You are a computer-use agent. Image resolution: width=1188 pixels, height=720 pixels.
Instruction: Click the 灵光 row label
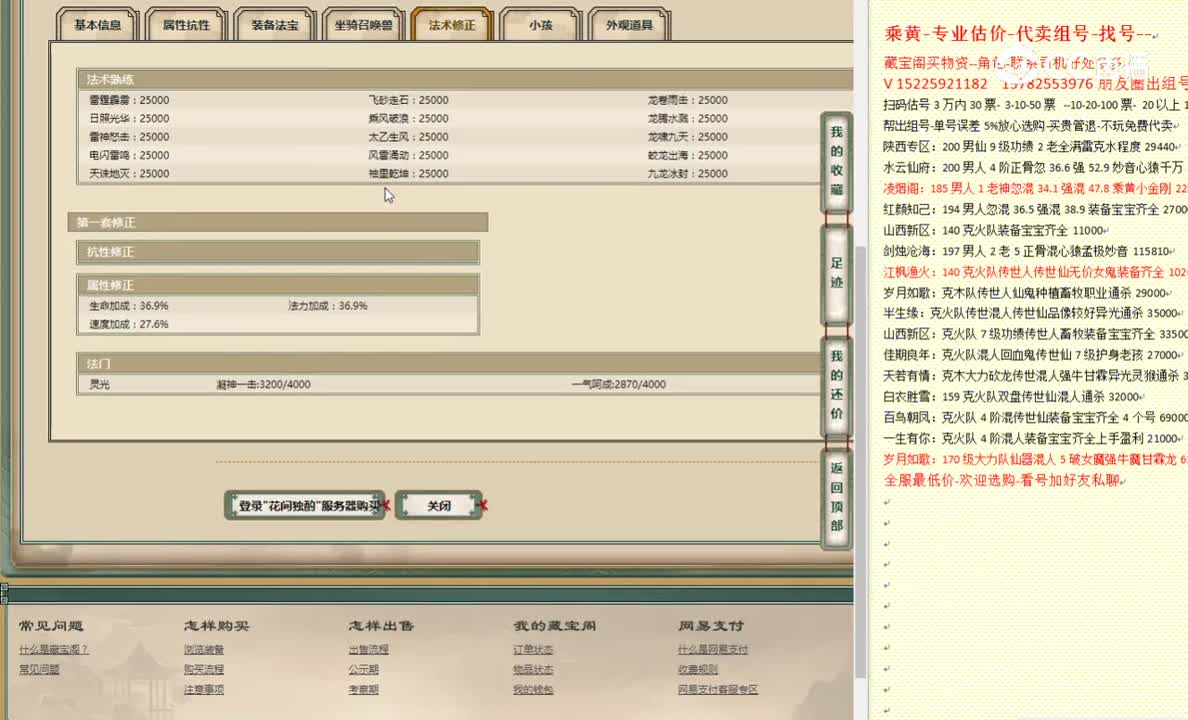[99, 384]
